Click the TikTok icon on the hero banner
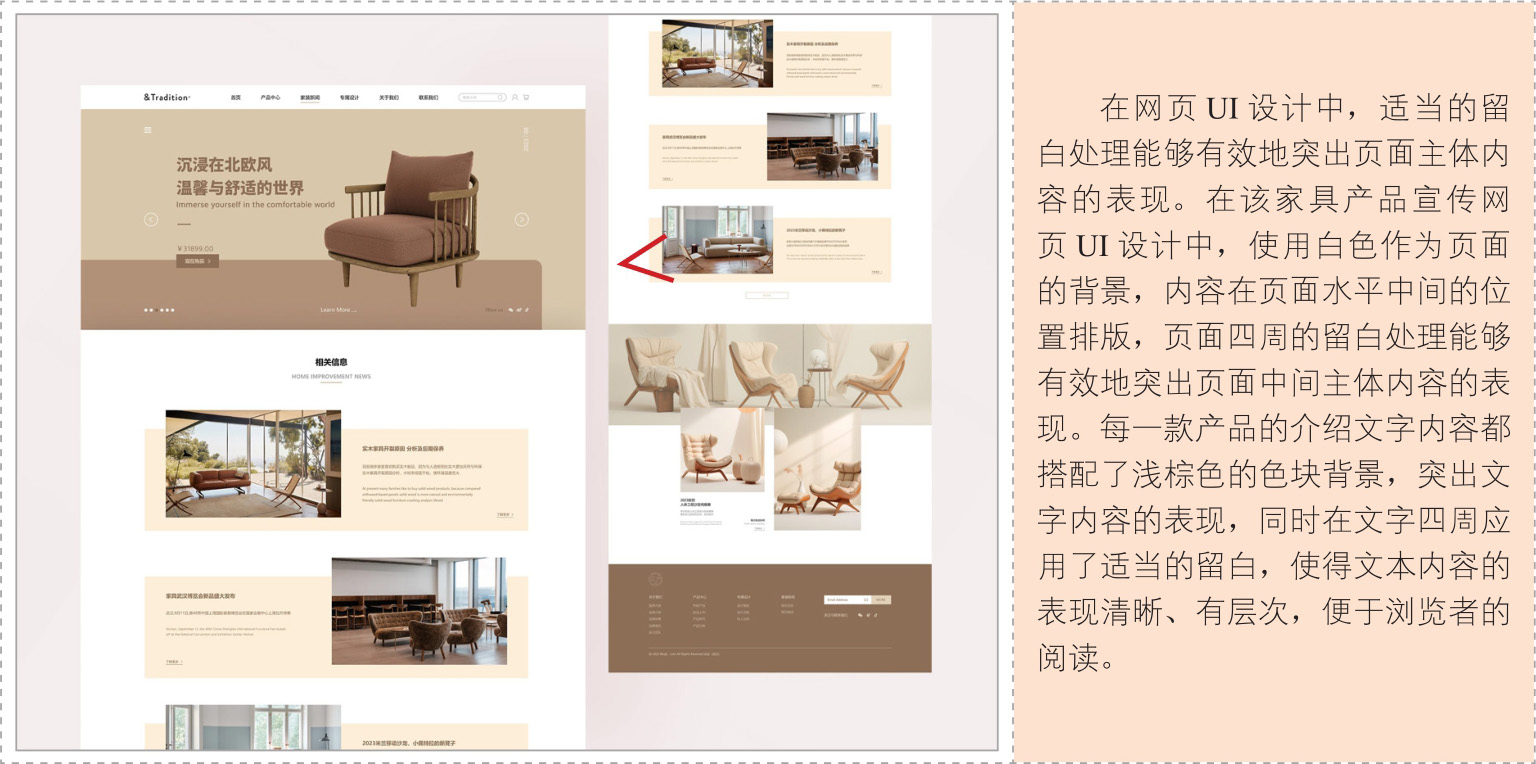 [x=527, y=310]
